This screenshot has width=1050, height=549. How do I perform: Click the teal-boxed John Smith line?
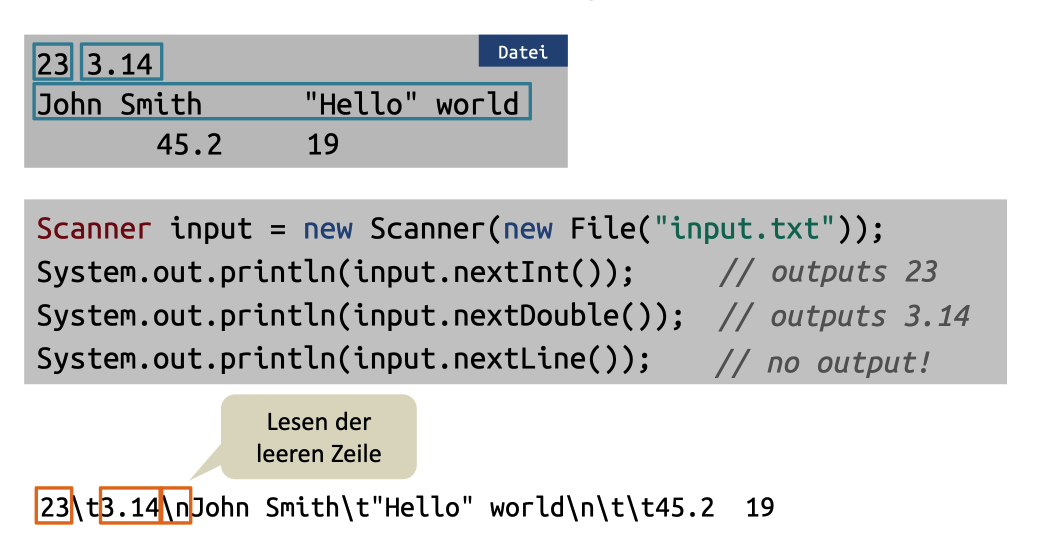click(x=281, y=104)
